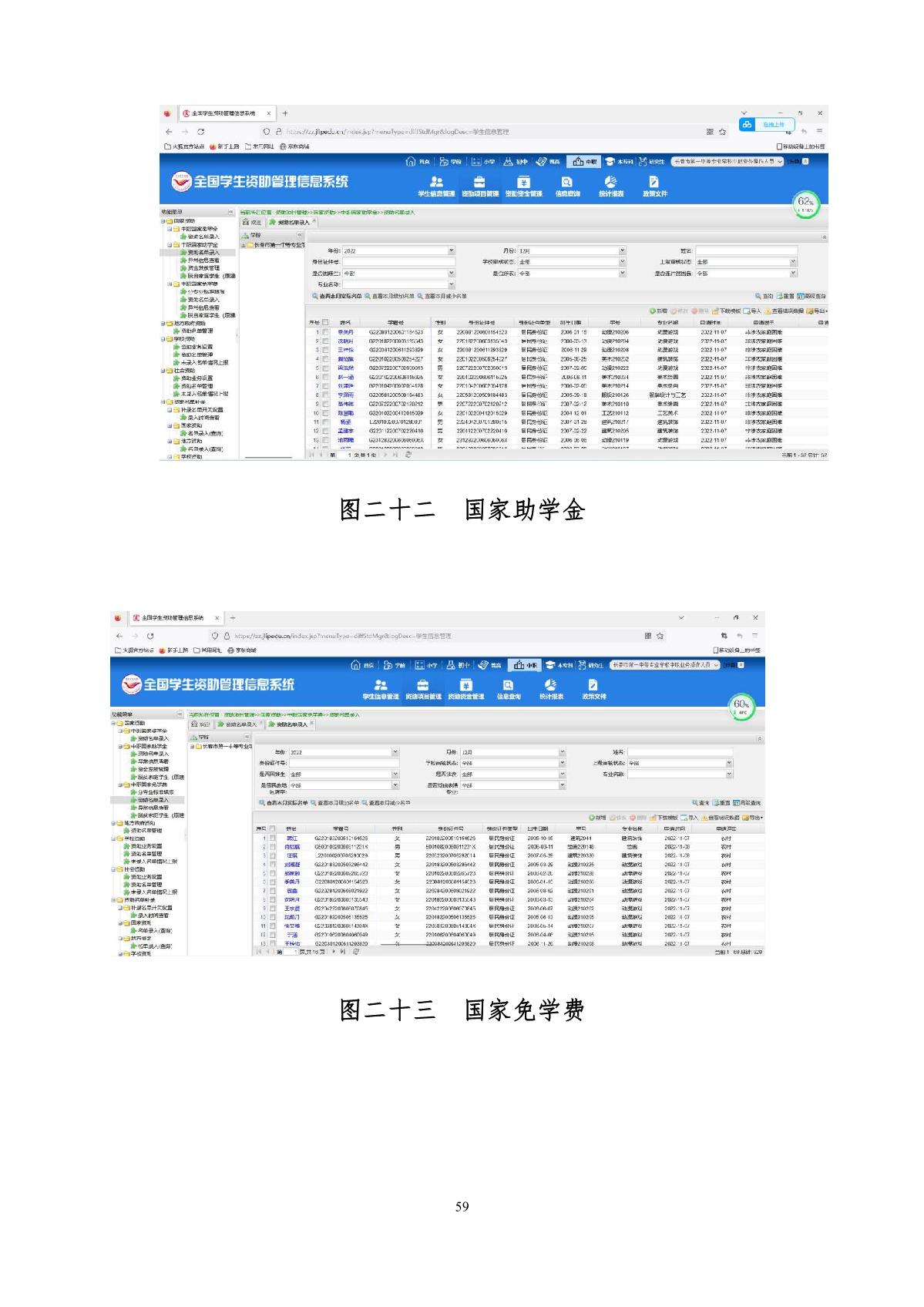Click the 62% circular progress indicator
924x1307 pixels.
[805, 204]
